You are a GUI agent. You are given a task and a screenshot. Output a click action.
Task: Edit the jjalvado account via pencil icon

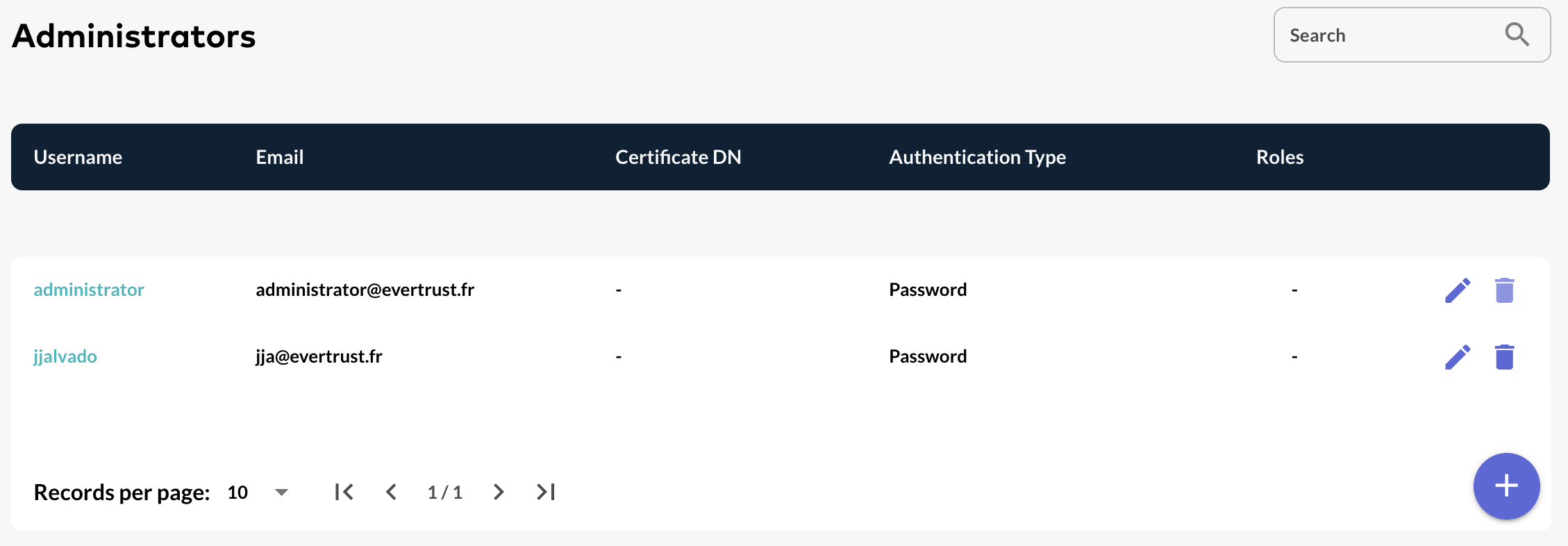1456,356
